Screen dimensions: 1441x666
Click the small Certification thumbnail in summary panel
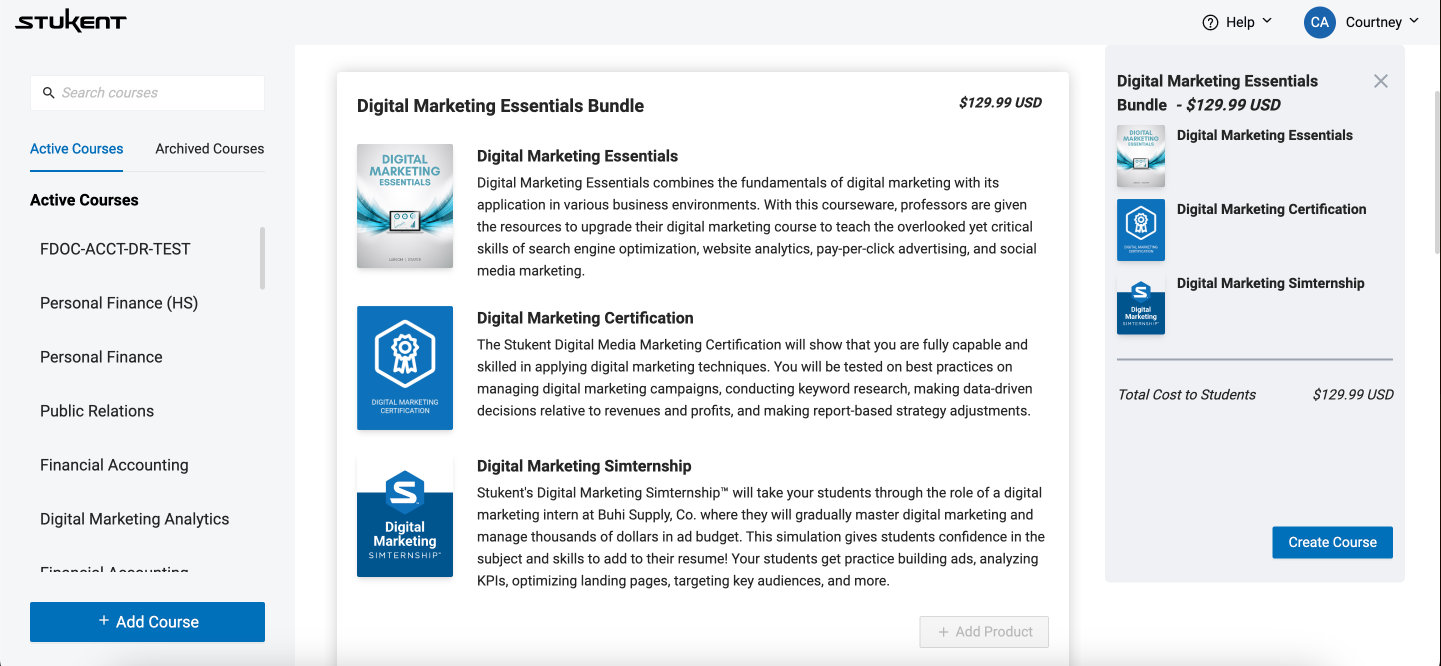tap(1141, 230)
